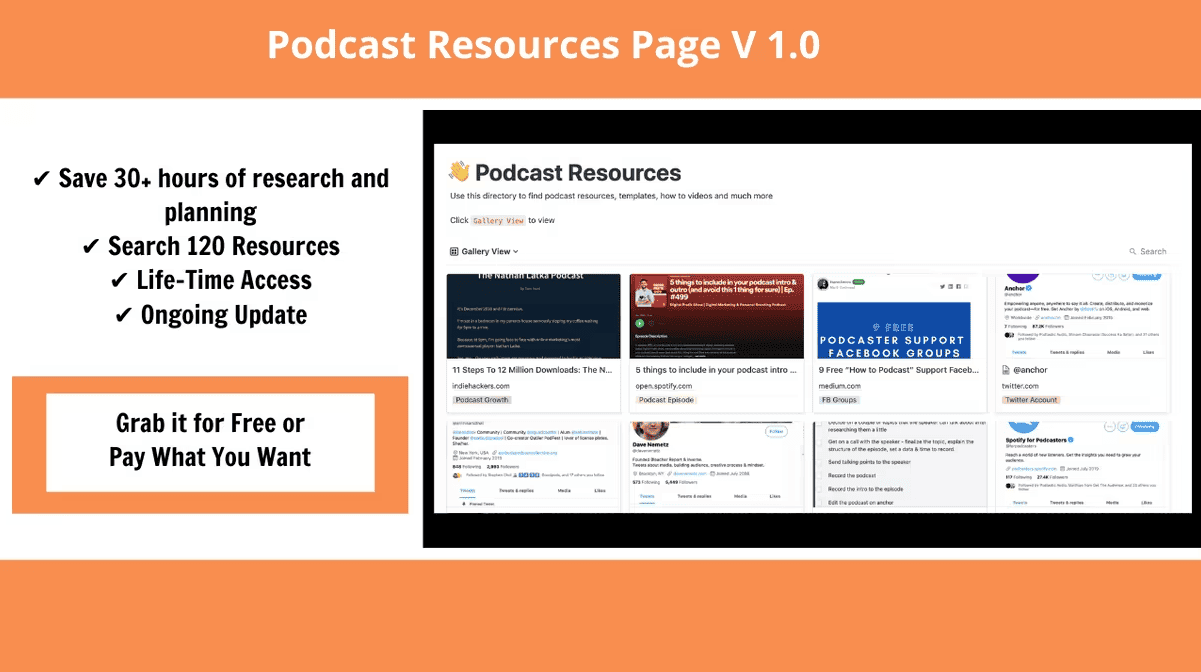This screenshot has width=1201, height=672.
Task: Click the Twitter share icon on Facebook Groups card
Action: [x=942, y=286]
